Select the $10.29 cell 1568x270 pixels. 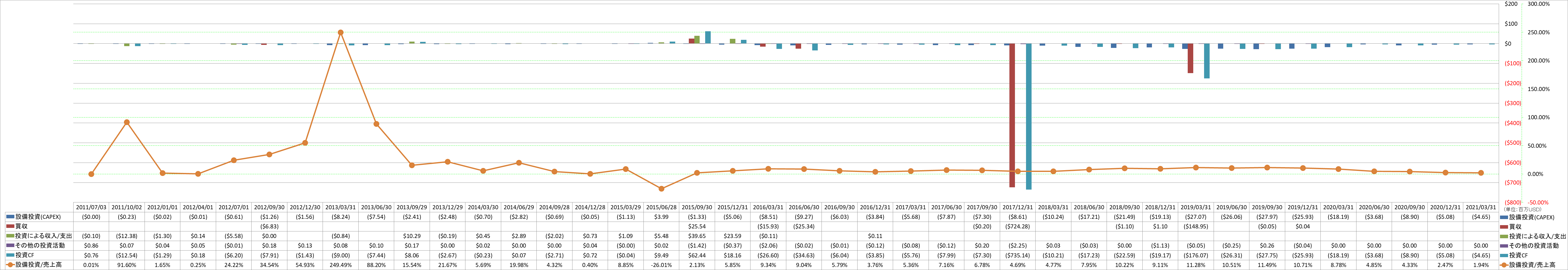click(x=412, y=236)
